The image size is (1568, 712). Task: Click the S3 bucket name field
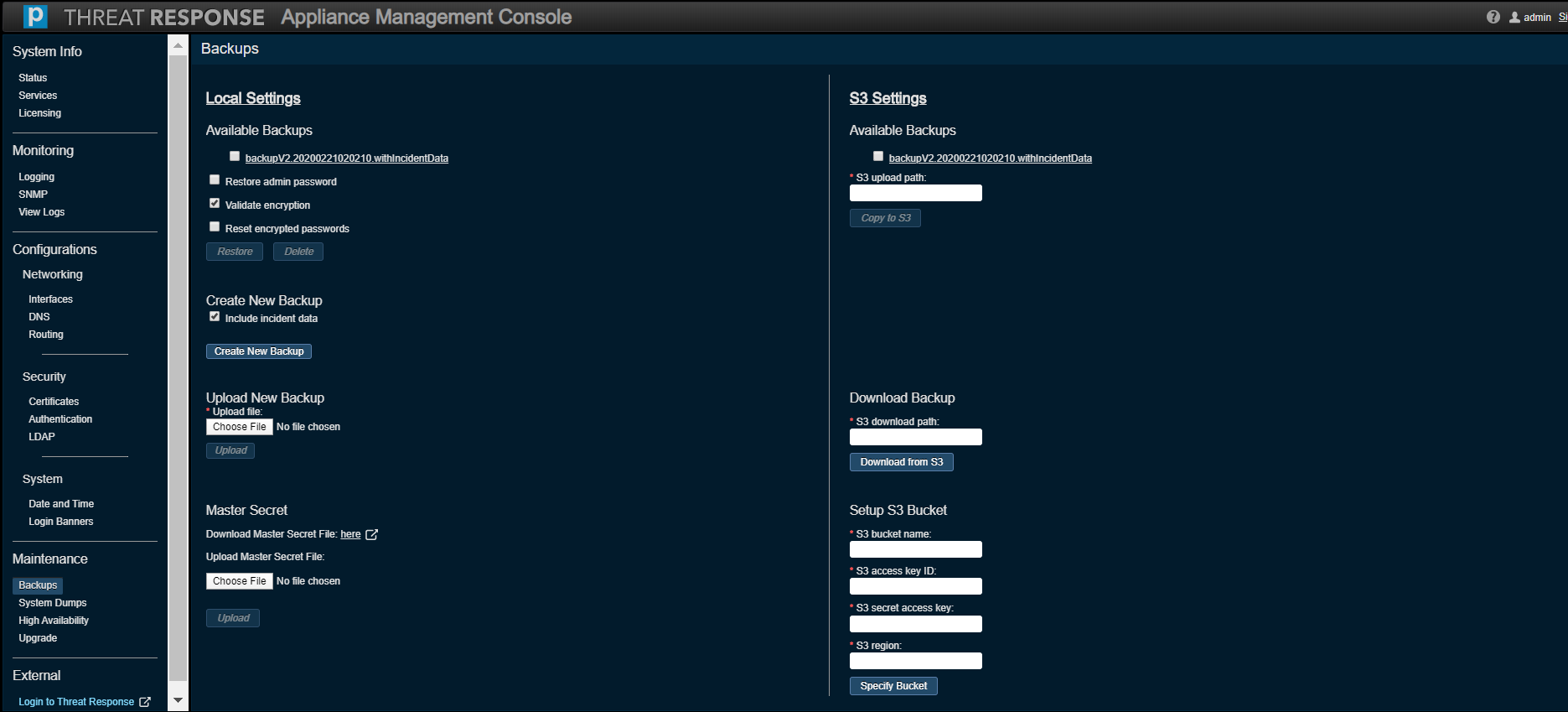915,549
